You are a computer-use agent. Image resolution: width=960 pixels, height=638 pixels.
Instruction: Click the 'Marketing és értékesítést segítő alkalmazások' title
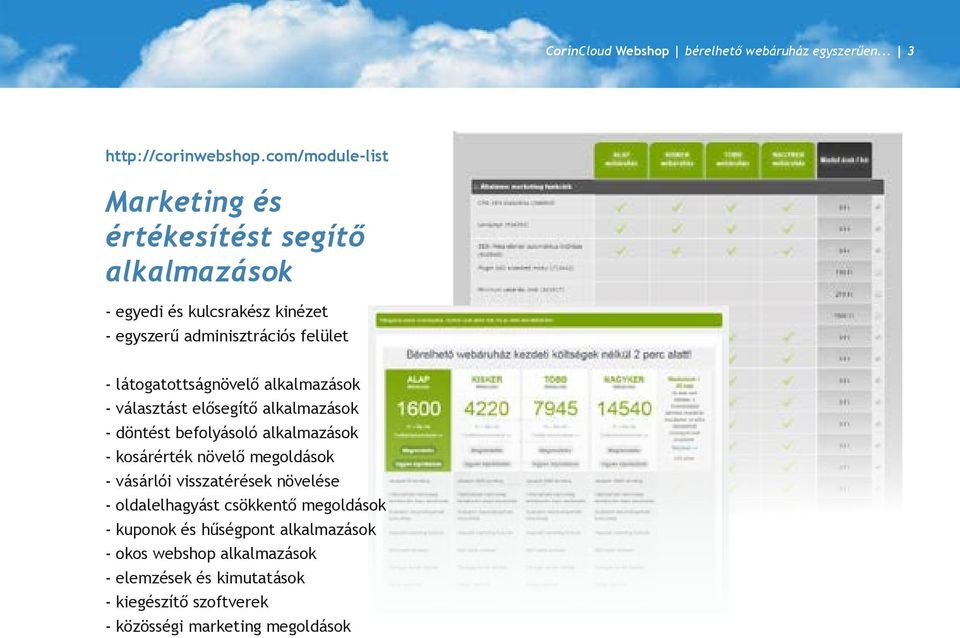coord(236,236)
